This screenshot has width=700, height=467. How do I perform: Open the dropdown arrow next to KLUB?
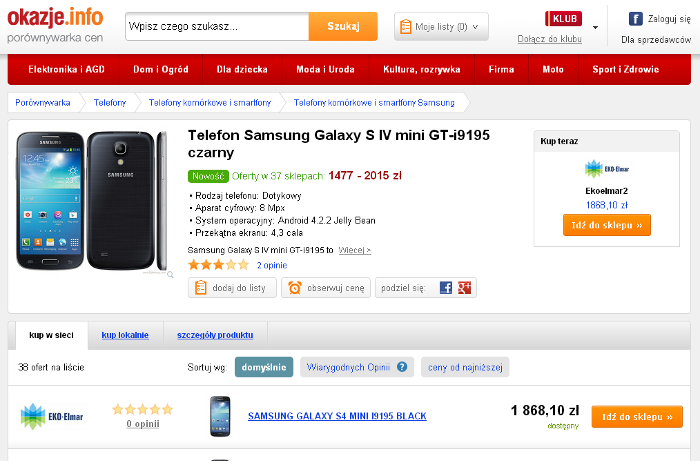pyautogui.click(x=596, y=27)
